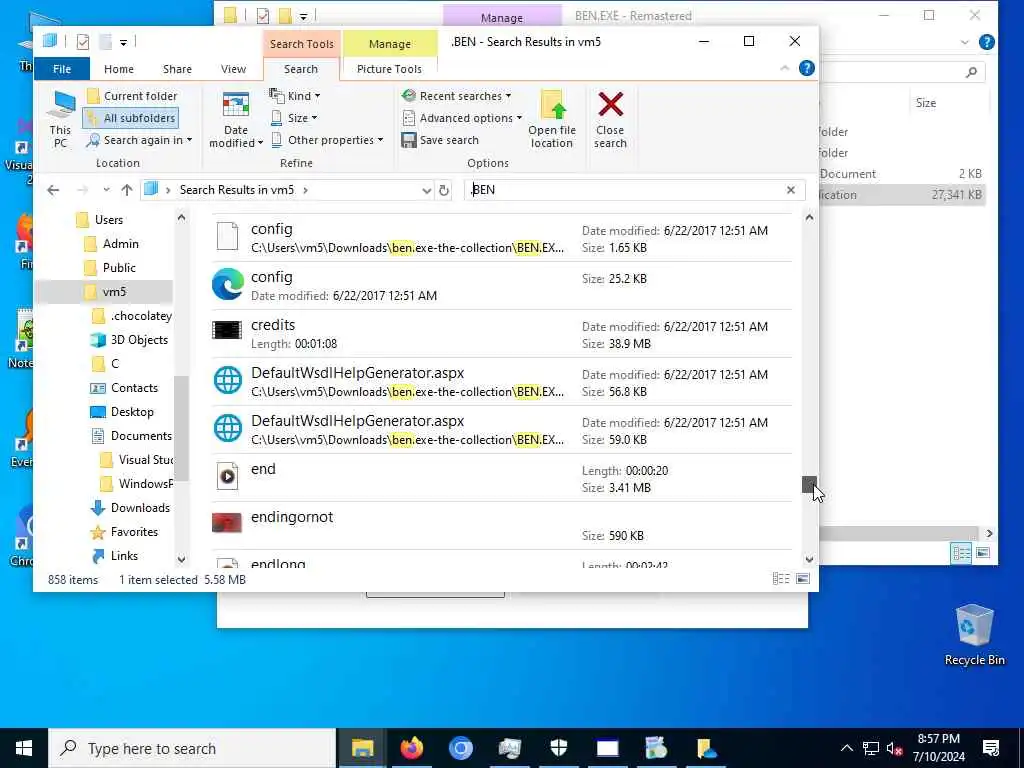This screenshot has height=768, width=1024.
Task: Open Downloads in navigation pane
Action: tap(131, 508)
